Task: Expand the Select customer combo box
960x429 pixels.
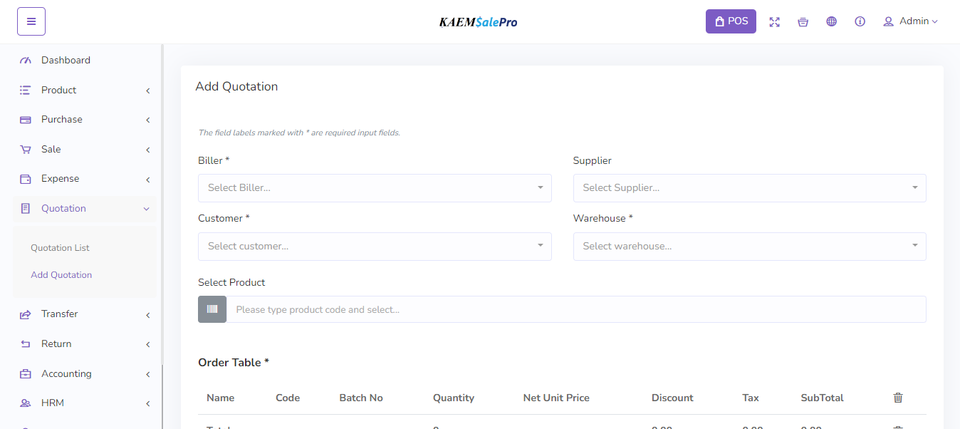Action: pyautogui.click(x=374, y=246)
